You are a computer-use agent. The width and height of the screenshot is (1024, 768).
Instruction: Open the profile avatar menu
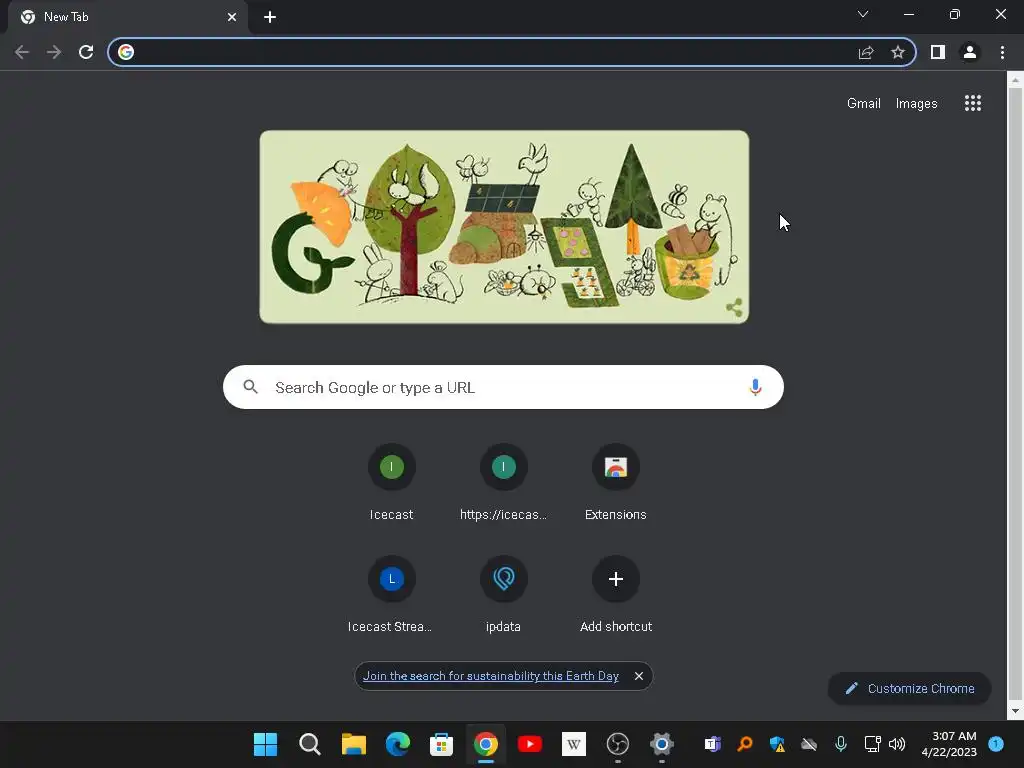coord(970,52)
